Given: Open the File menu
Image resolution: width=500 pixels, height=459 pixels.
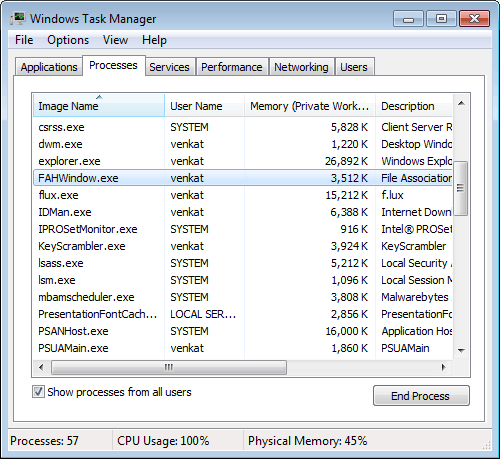Looking at the screenshot, I should click(24, 40).
